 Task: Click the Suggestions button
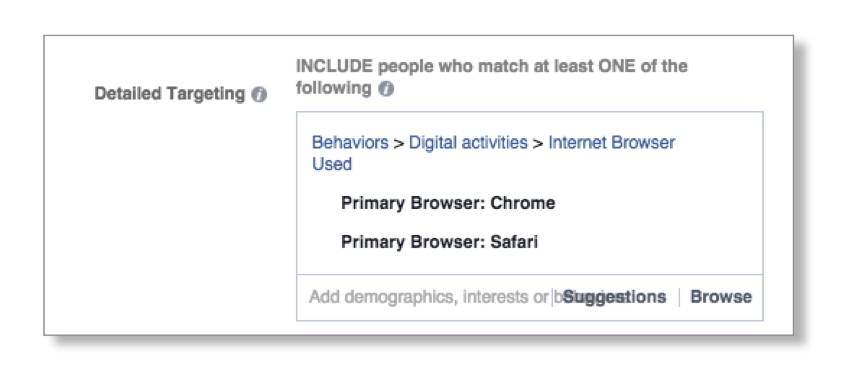tap(615, 297)
